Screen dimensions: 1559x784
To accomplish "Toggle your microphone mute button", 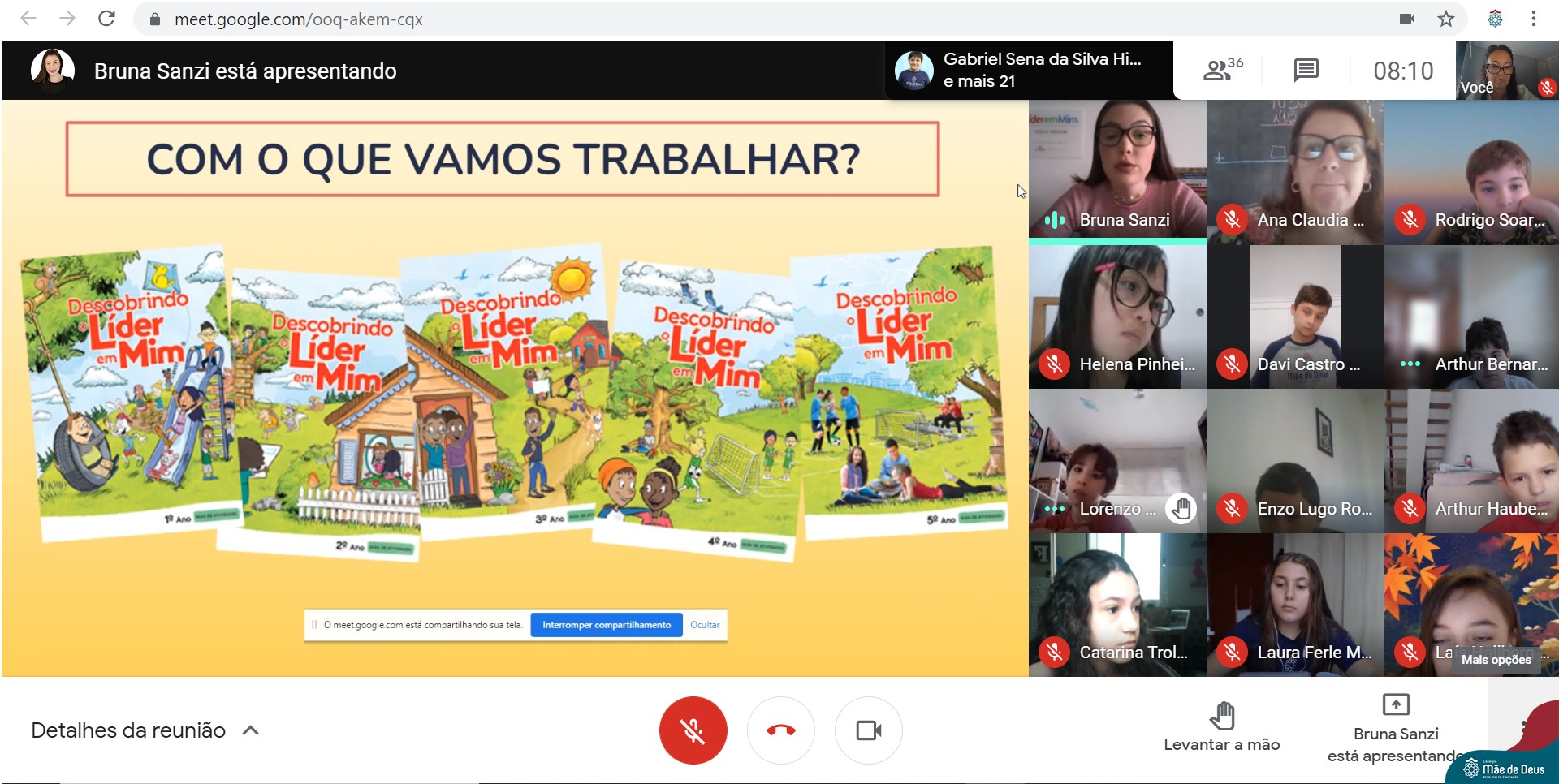I will tap(693, 730).
